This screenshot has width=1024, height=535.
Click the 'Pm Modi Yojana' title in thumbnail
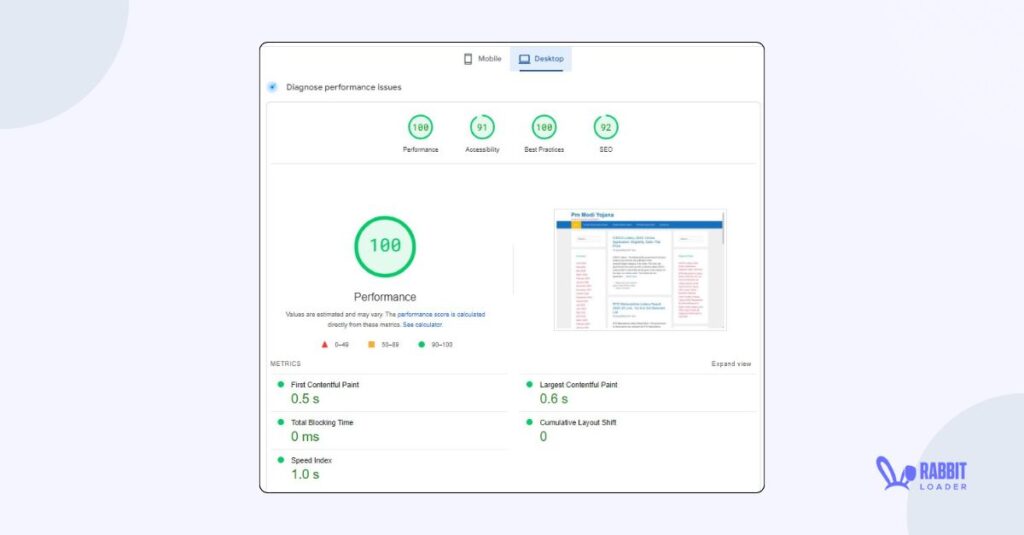(592, 215)
